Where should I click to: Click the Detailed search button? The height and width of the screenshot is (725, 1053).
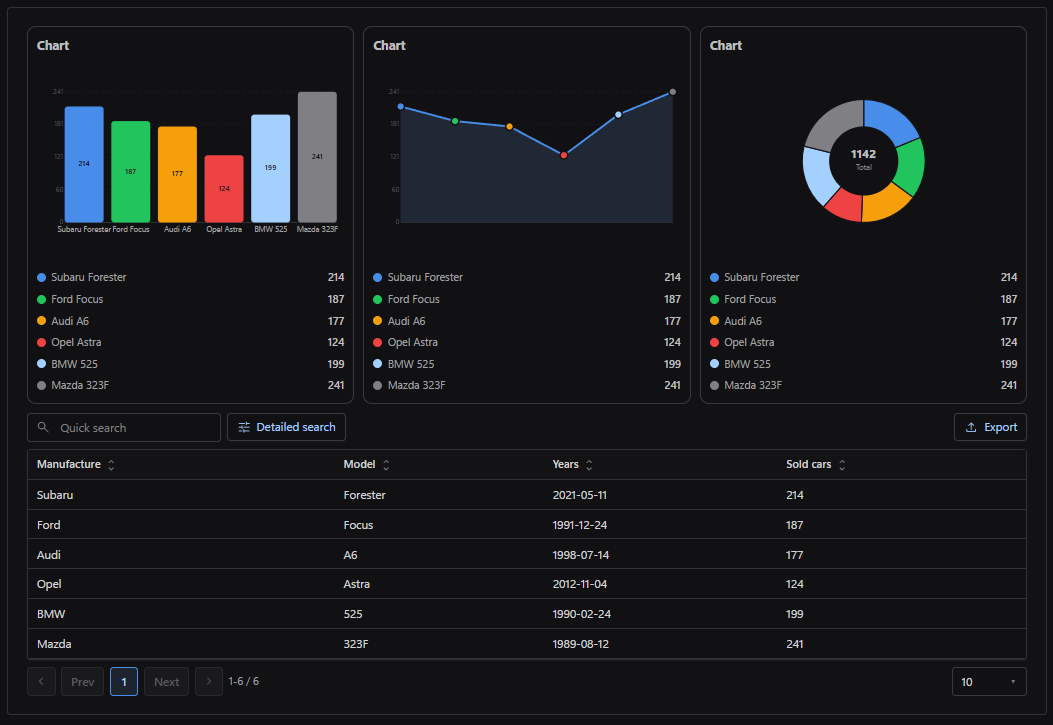click(x=286, y=428)
